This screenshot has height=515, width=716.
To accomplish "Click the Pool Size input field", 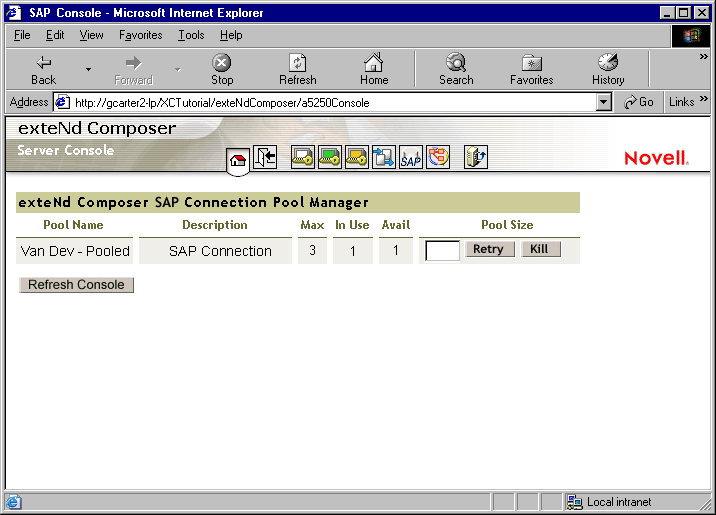I will pyautogui.click(x=442, y=251).
